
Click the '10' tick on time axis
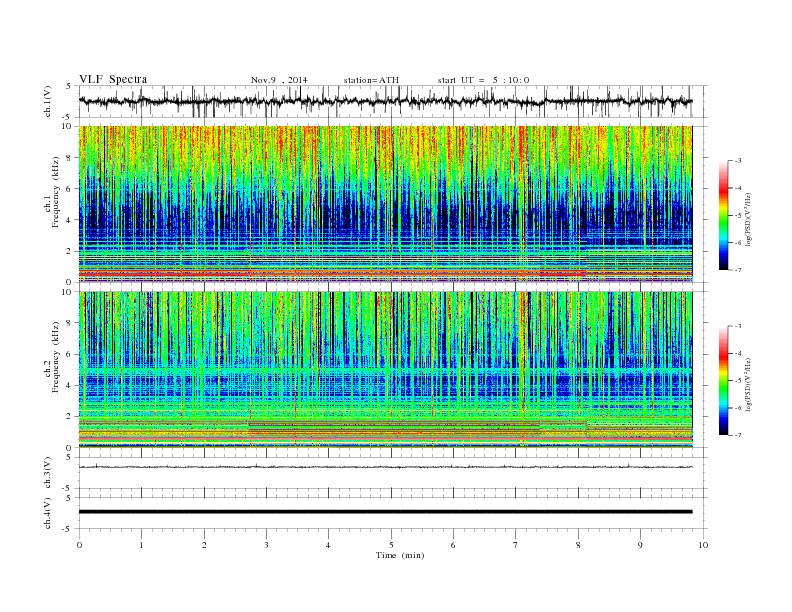(703, 545)
